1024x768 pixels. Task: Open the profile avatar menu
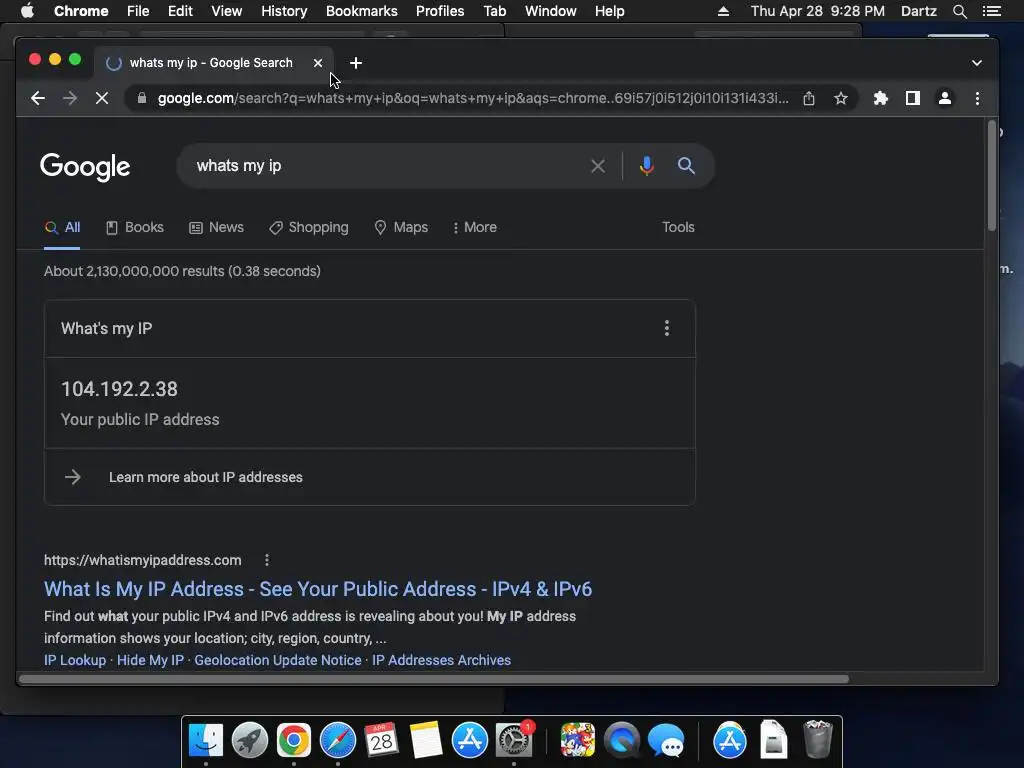(944, 99)
